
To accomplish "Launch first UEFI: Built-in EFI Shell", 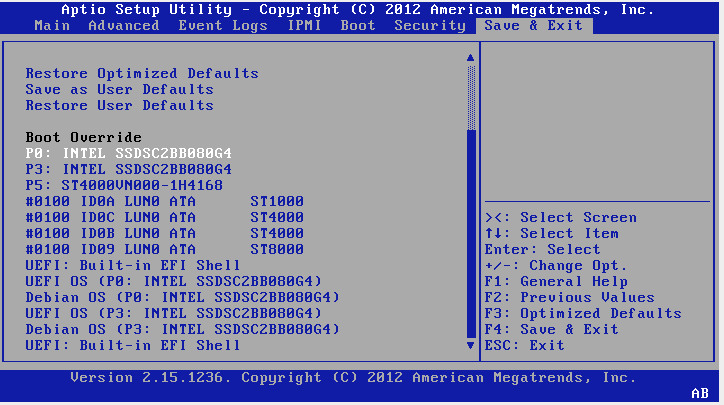I will tap(133, 266).
